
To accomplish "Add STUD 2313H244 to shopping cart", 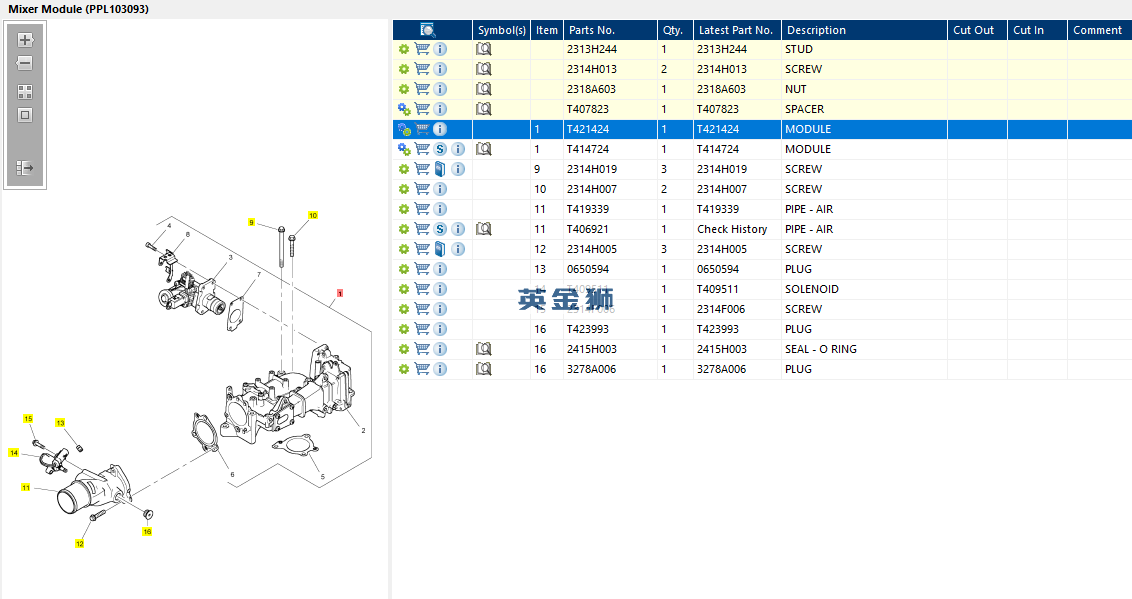I will tap(422, 49).
